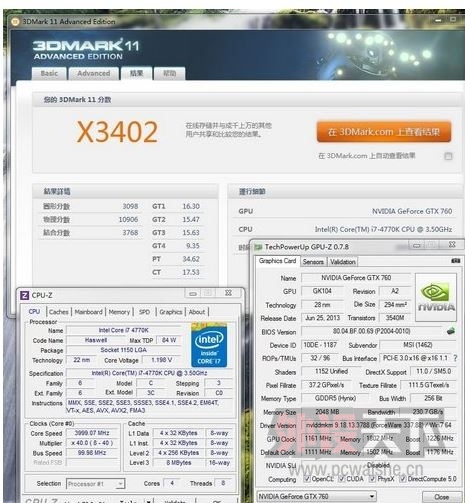Viewport: 465px width, 503px height.
Task: Open the SPD tab in CPU-Z
Action: pos(144,312)
